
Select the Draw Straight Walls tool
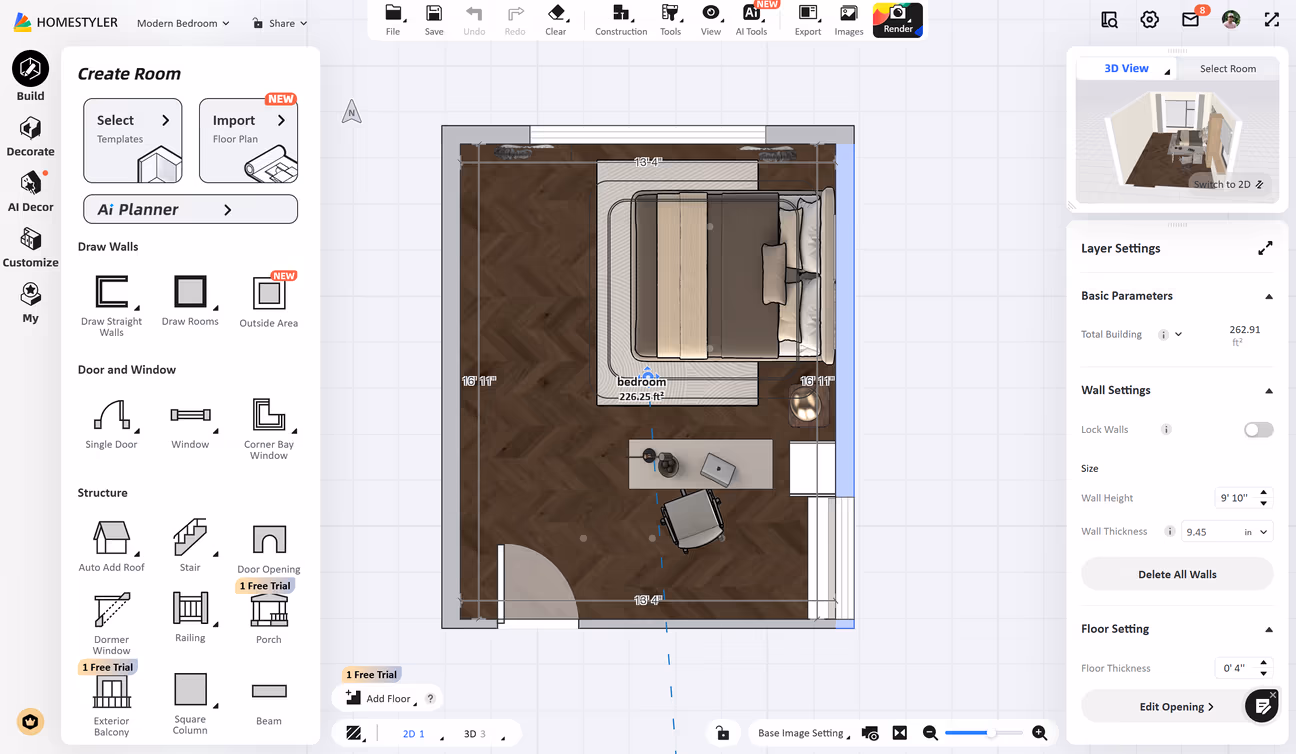[x=112, y=304]
